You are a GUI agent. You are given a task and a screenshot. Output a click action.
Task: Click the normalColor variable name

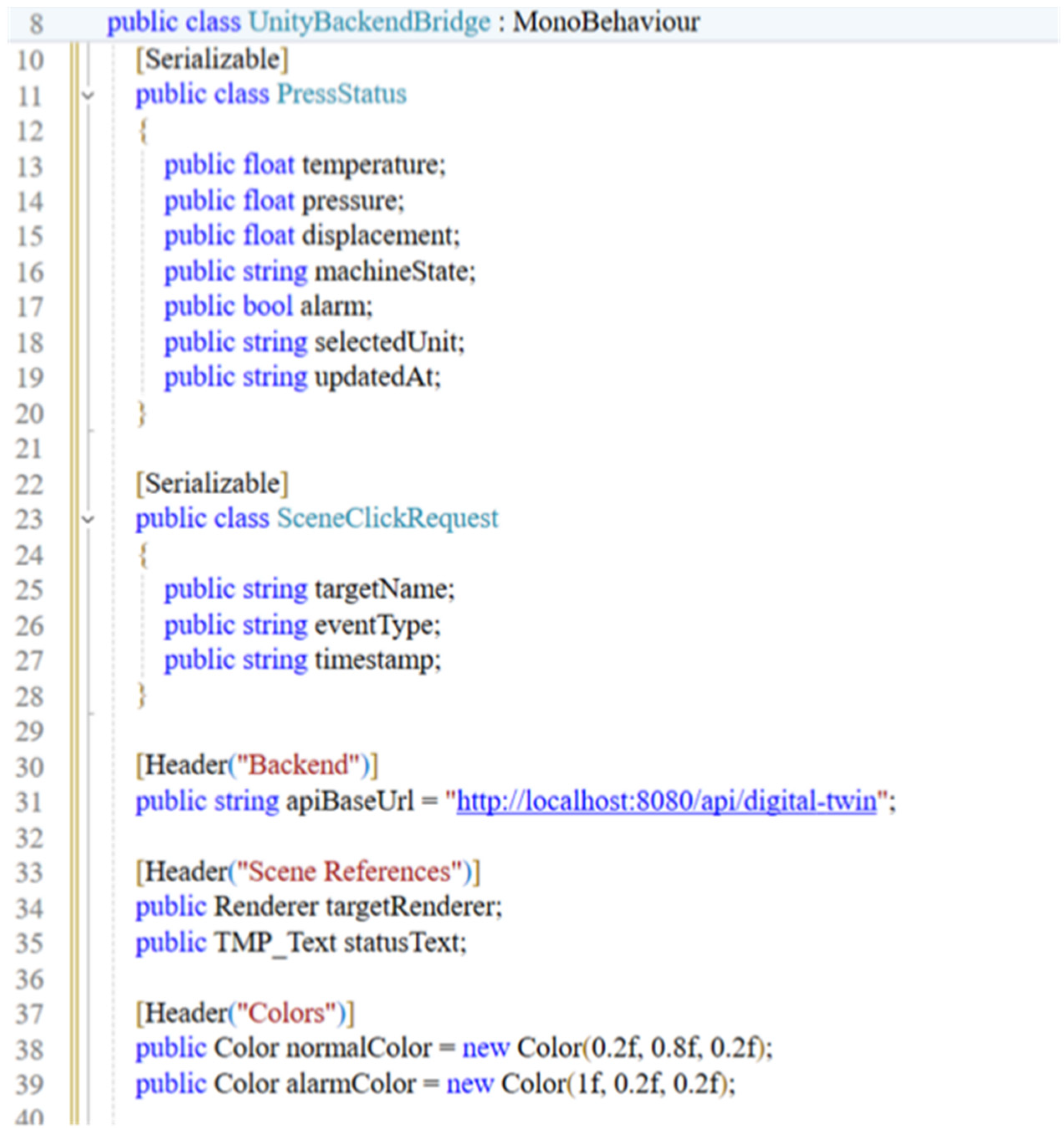click(x=359, y=1048)
